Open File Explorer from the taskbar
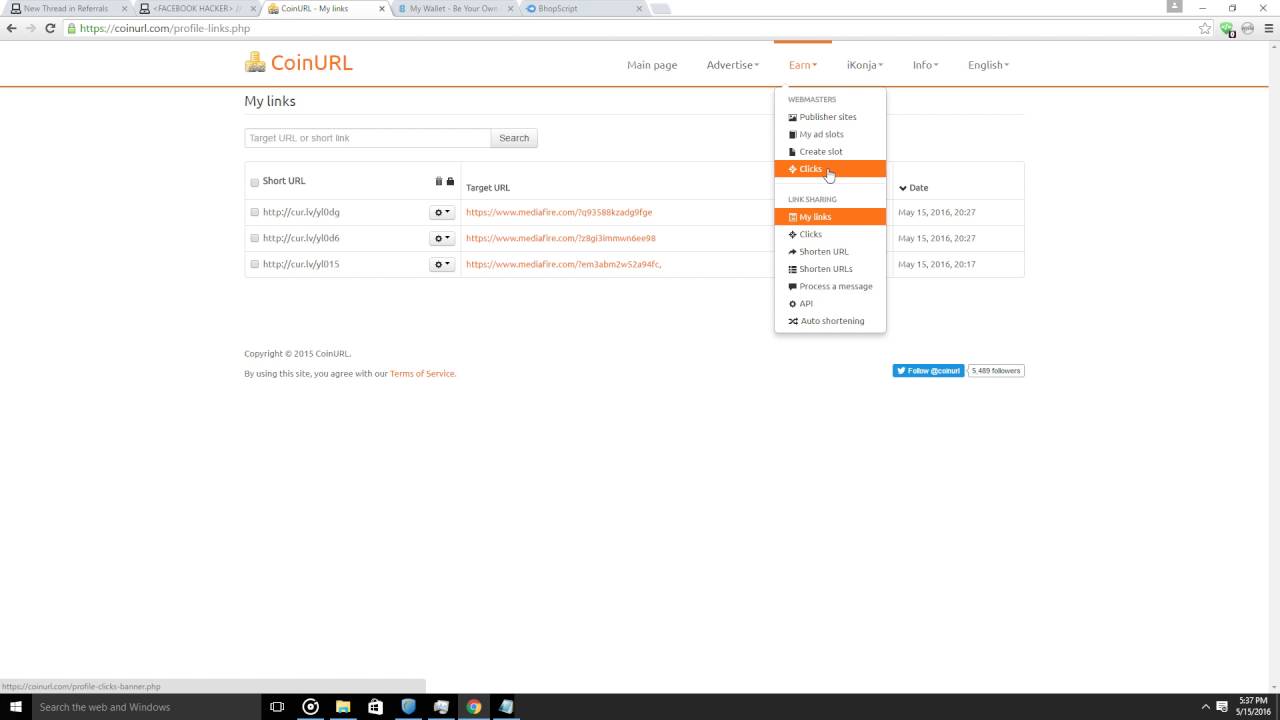The image size is (1280, 720). 343,707
